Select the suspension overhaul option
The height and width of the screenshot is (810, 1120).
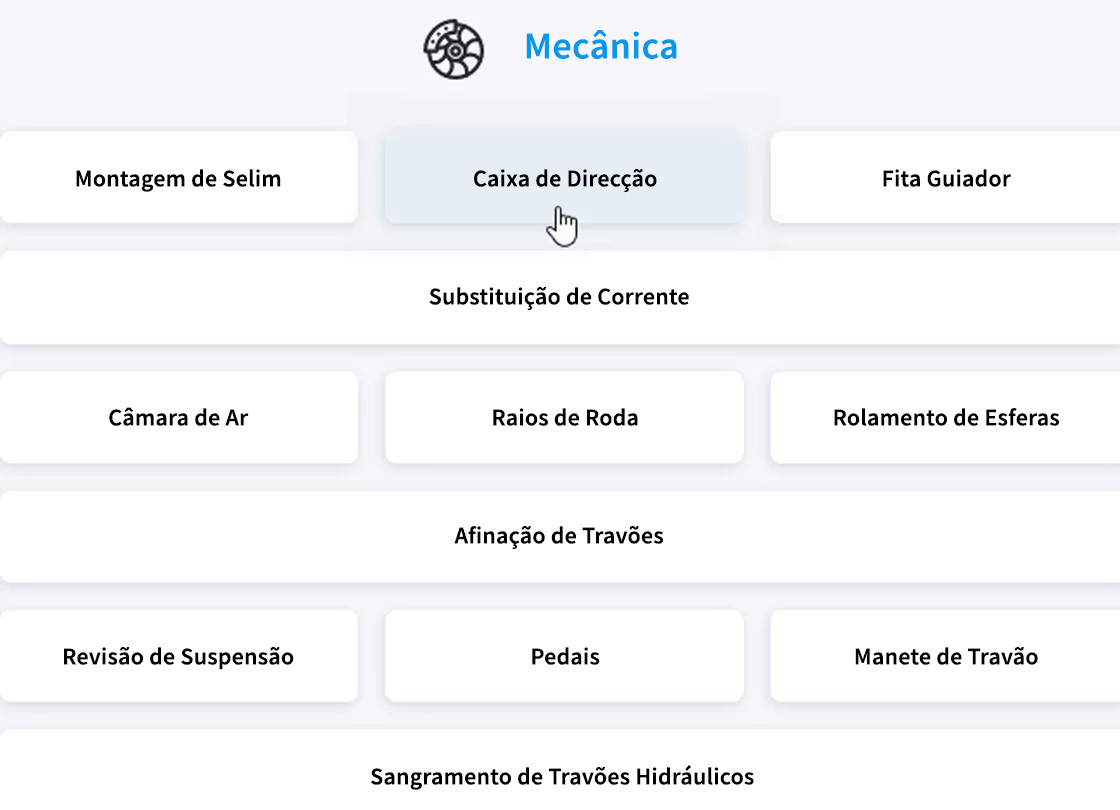point(178,656)
